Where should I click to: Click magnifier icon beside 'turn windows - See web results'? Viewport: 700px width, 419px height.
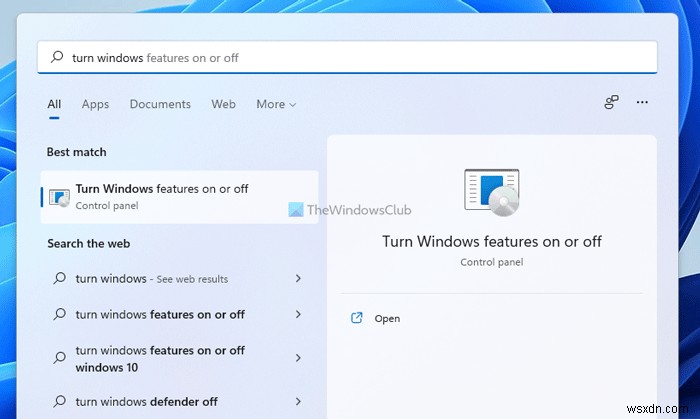point(59,278)
